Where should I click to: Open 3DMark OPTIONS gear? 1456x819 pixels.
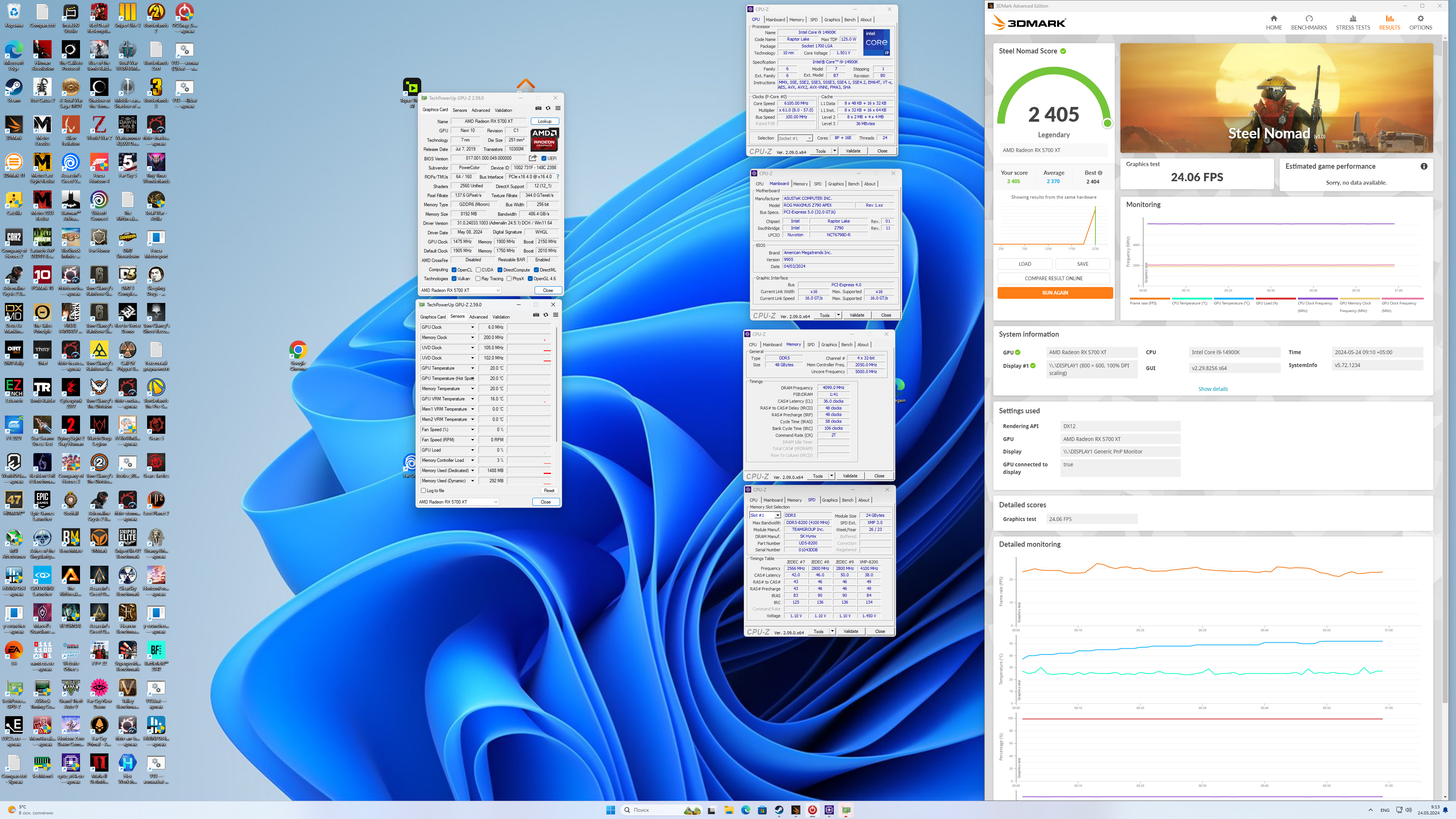coord(1420,23)
